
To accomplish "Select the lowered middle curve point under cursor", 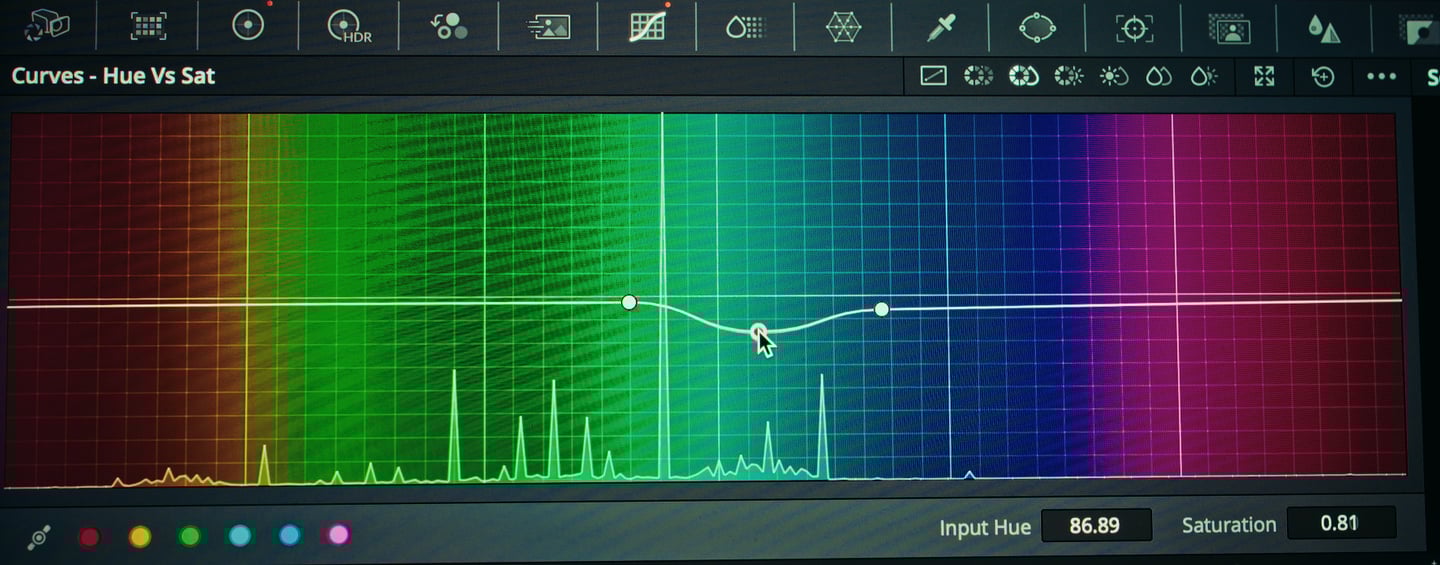I will 758,331.
